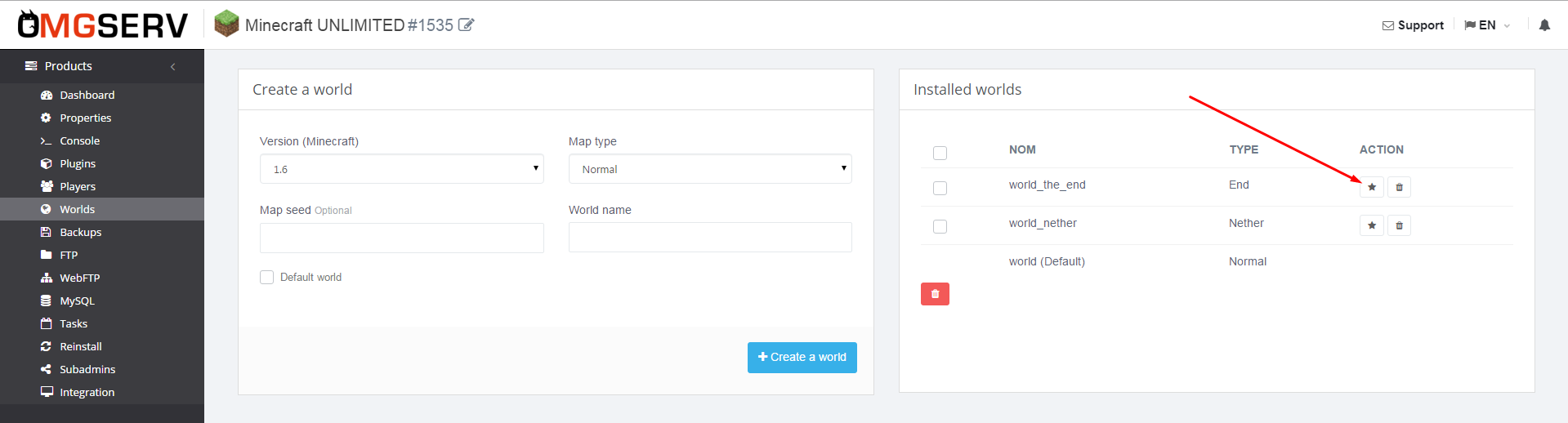Click the world_the_end name text
Viewport: 1568px width, 423px height.
tap(1047, 185)
